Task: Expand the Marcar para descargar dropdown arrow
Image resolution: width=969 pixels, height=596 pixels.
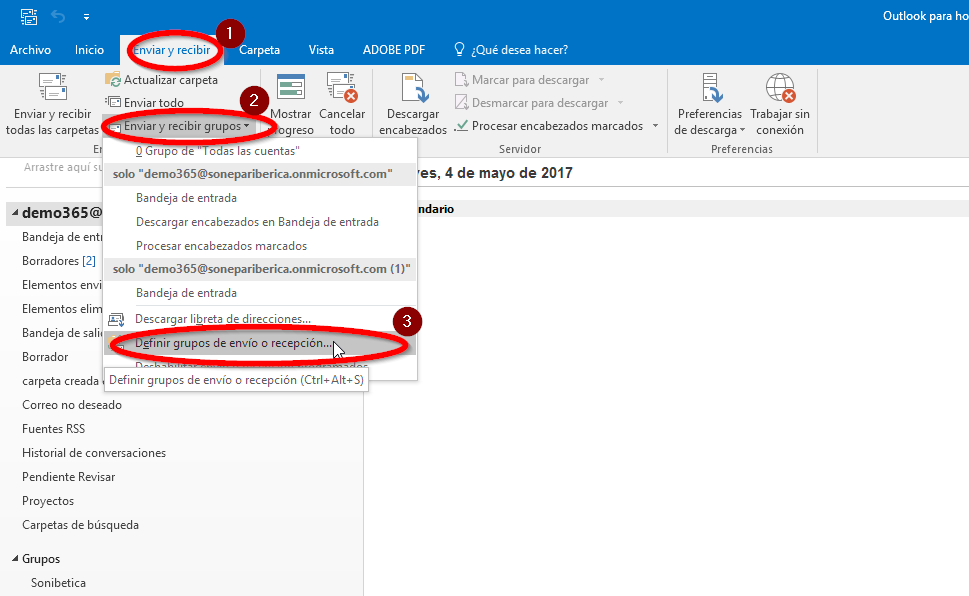Action: [601, 80]
